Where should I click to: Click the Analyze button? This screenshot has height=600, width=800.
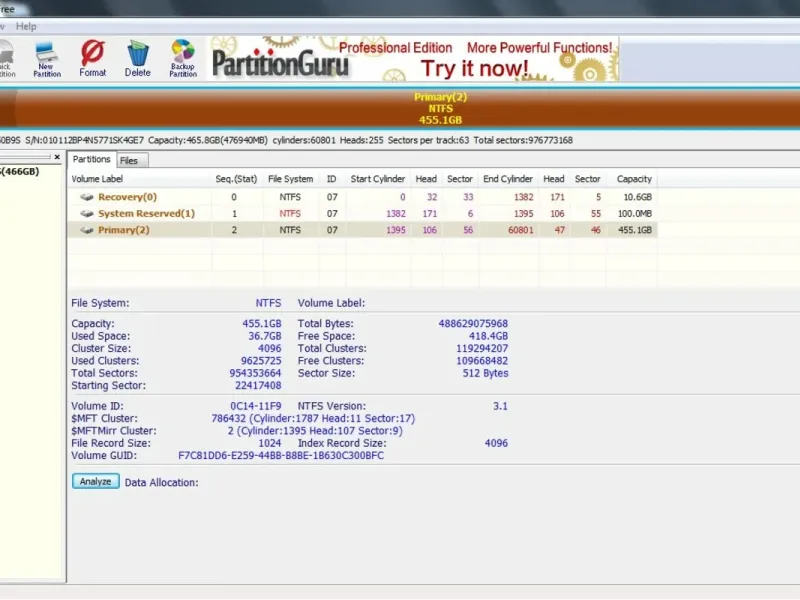pos(95,481)
